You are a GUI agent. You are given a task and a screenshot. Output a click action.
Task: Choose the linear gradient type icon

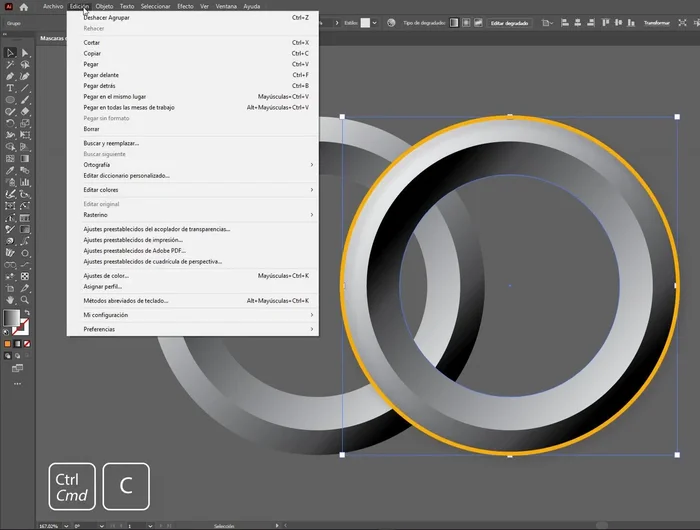point(453,22)
